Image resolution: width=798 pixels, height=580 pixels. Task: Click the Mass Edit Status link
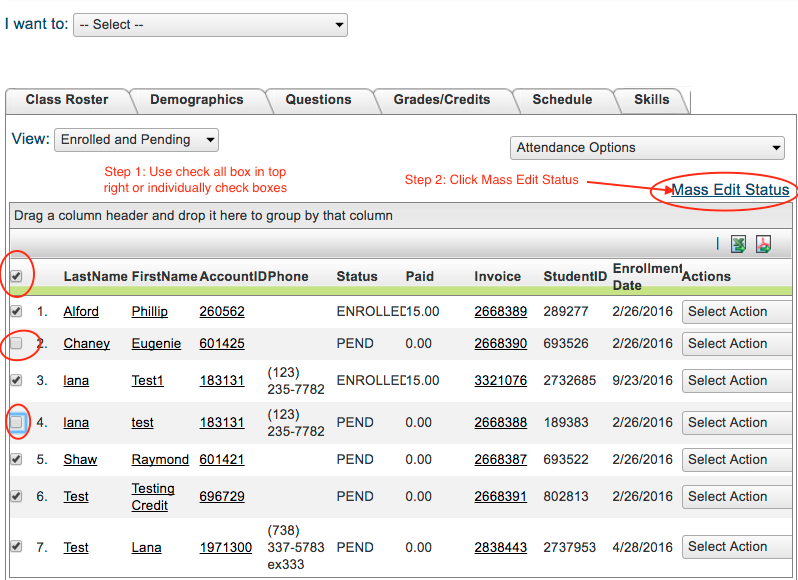(x=730, y=190)
